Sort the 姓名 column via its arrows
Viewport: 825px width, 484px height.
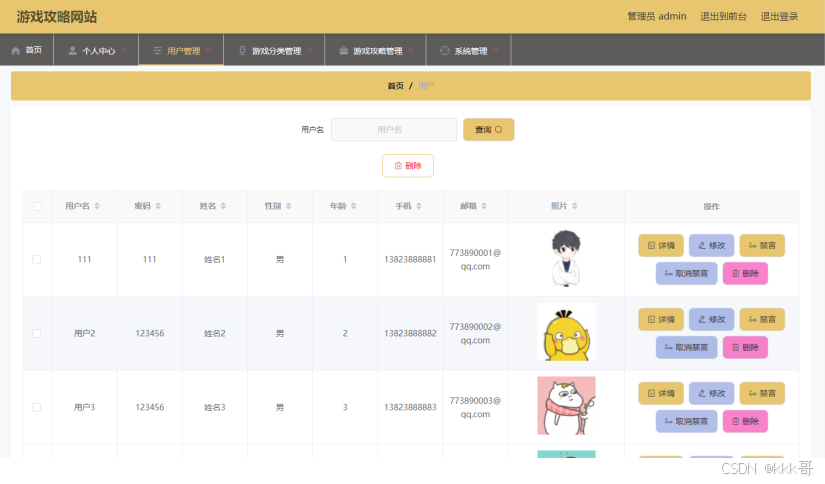click(224, 206)
